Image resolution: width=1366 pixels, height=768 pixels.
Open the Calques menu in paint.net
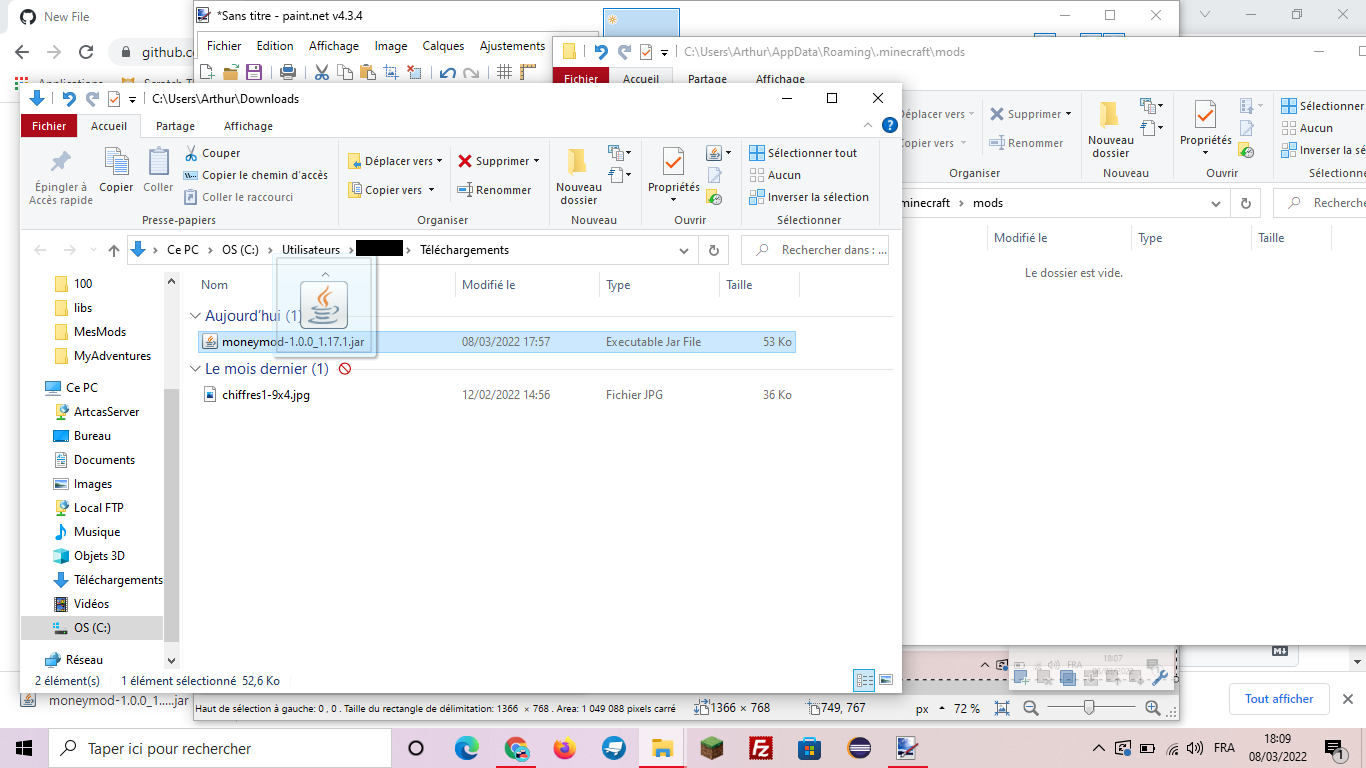[443, 46]
